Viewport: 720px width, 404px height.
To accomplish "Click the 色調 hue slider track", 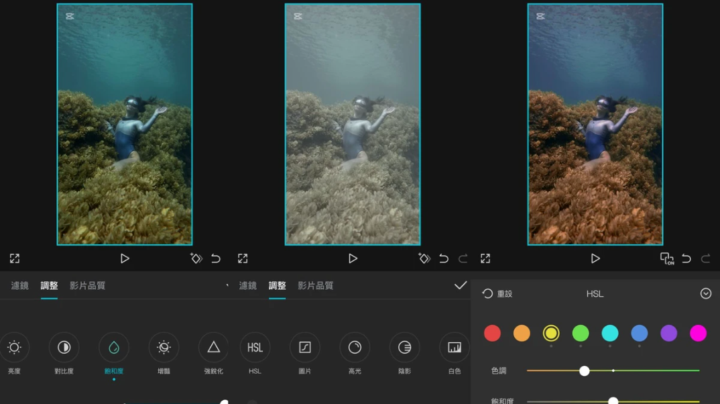I will coord(640,370).
